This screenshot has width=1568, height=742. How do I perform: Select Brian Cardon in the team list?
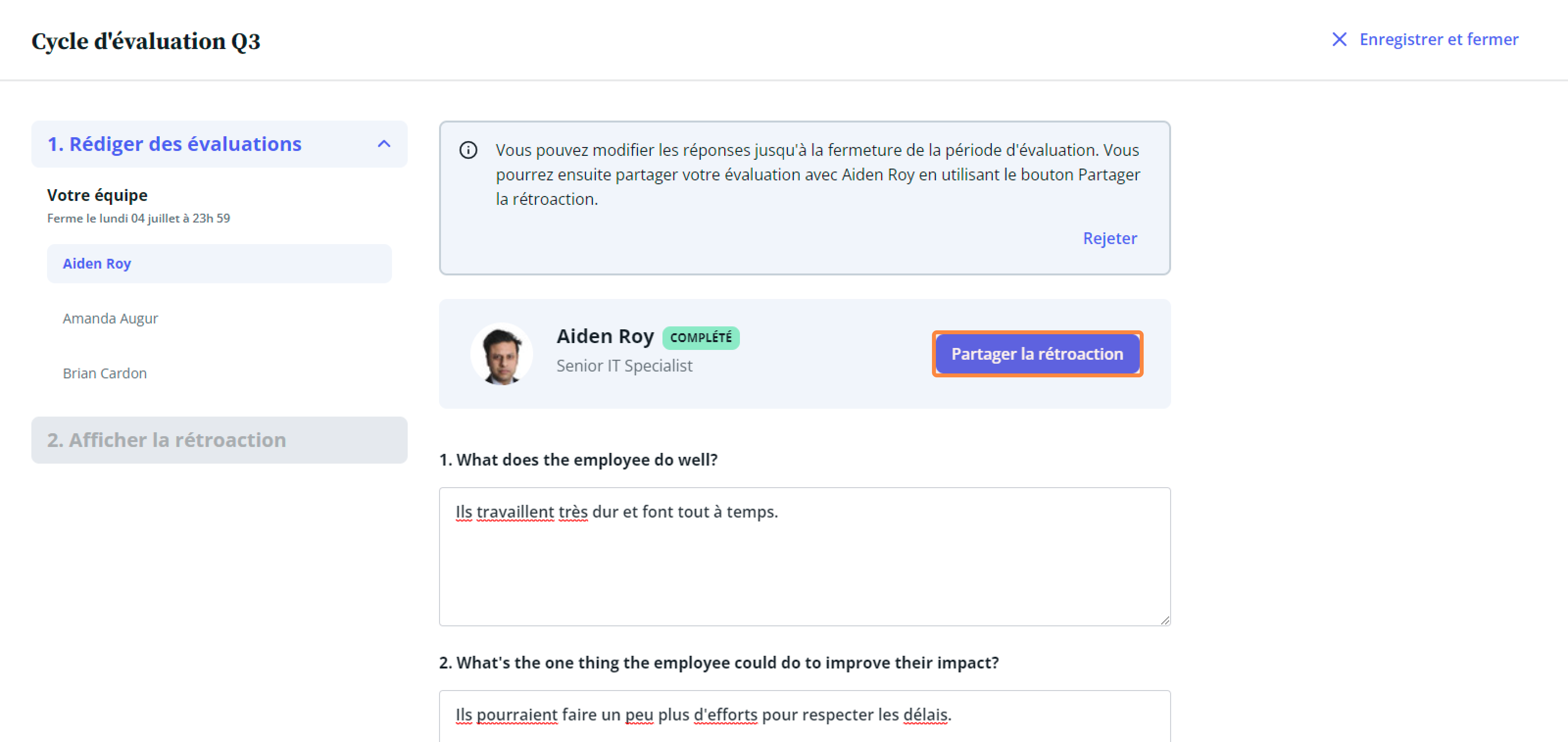click(x=105, y=373)
